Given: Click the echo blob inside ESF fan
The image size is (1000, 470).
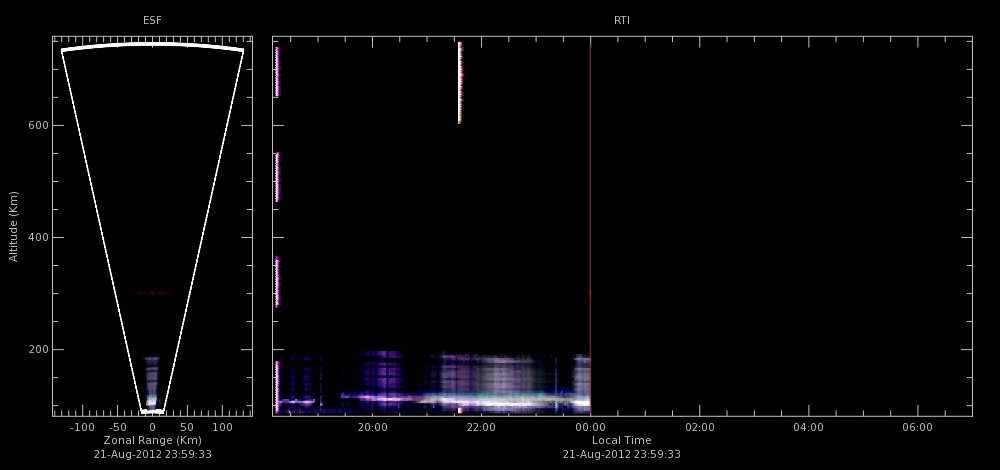Looking at the screenshot, I should click(x=151, y=383).
